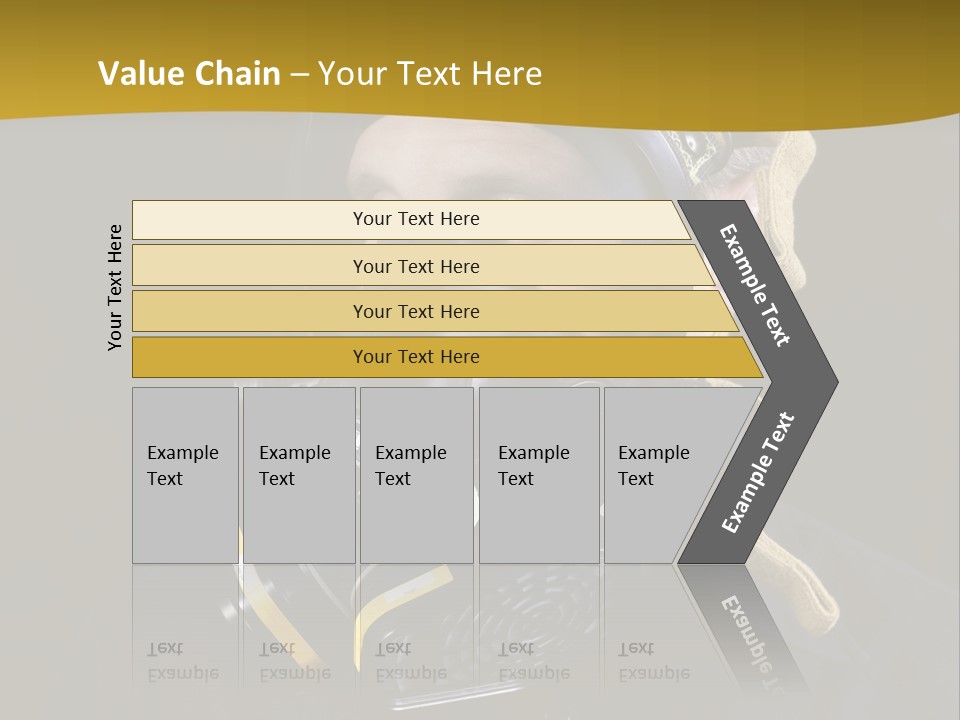Select the 'Value Chain' bold words in the title
The height and width of the screenshot is (720, 960).
[189, 73]
